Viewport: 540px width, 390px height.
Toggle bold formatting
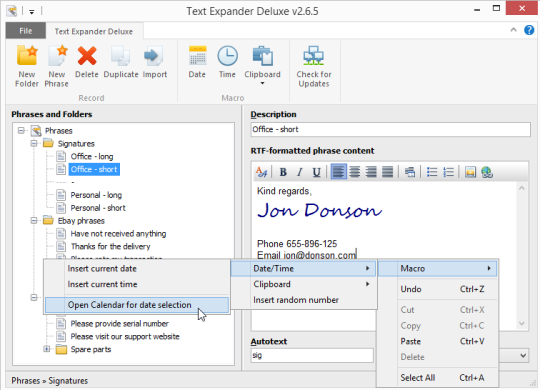pos(283,172)
